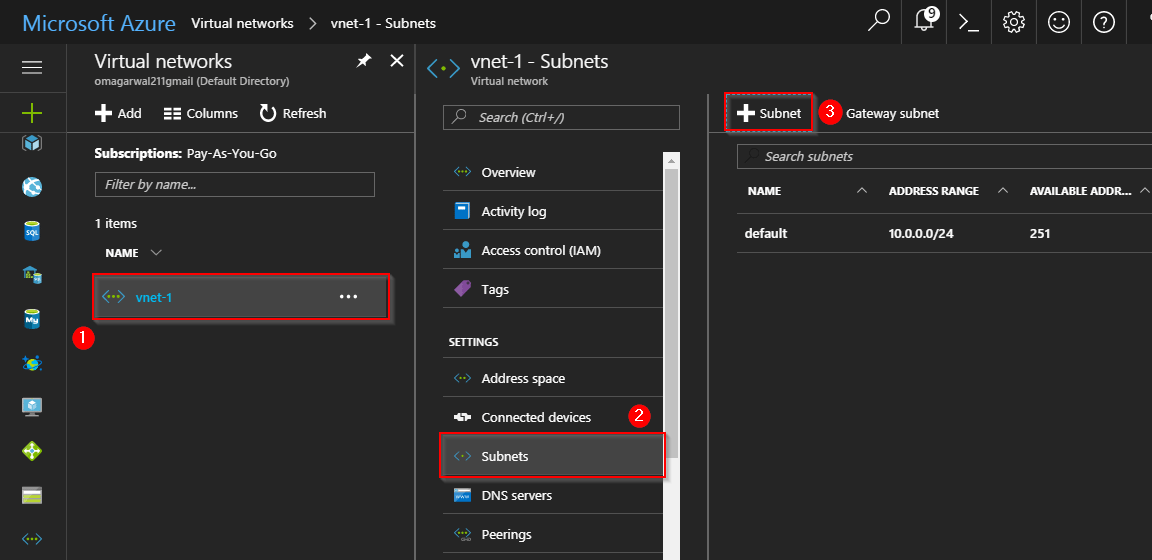Open SQL databases from left sidebar
This screenshot has height=560, width=1152.
coord(32,230)
